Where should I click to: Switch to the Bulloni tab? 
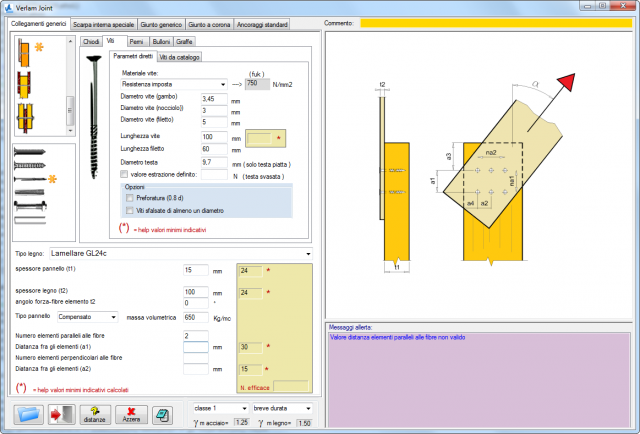click(x=161, y=42)
